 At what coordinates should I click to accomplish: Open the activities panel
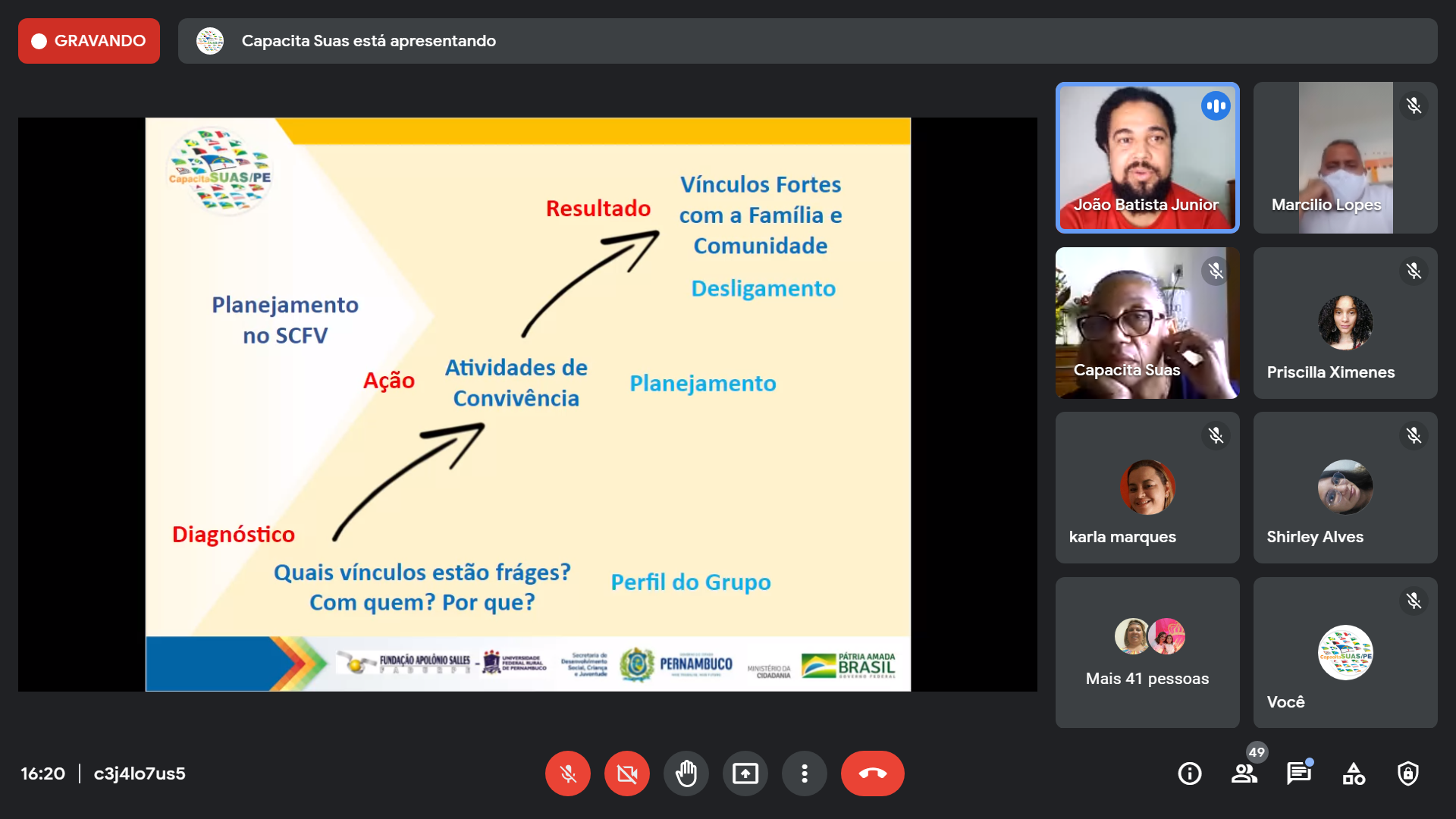click(1353, 773)
